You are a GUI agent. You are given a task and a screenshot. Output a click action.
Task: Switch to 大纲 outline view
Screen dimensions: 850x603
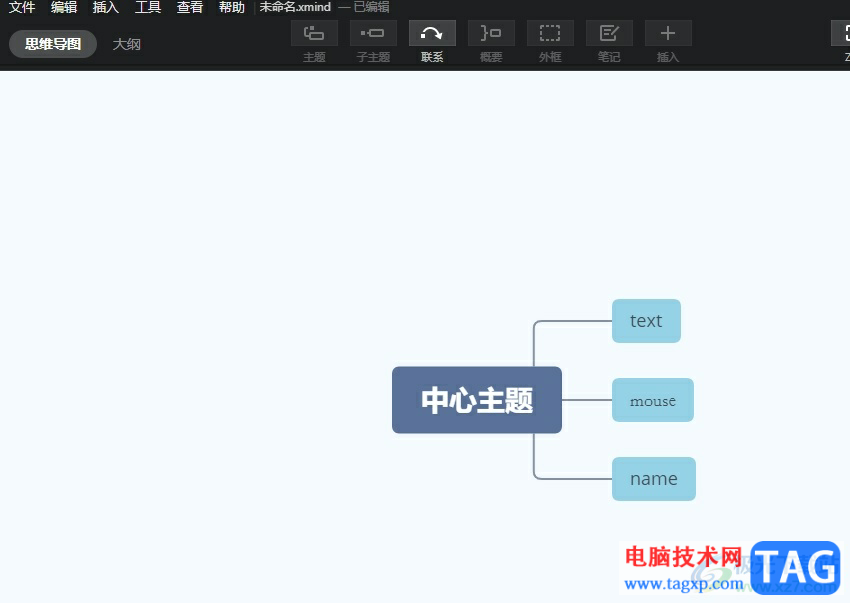pos(126,44)
